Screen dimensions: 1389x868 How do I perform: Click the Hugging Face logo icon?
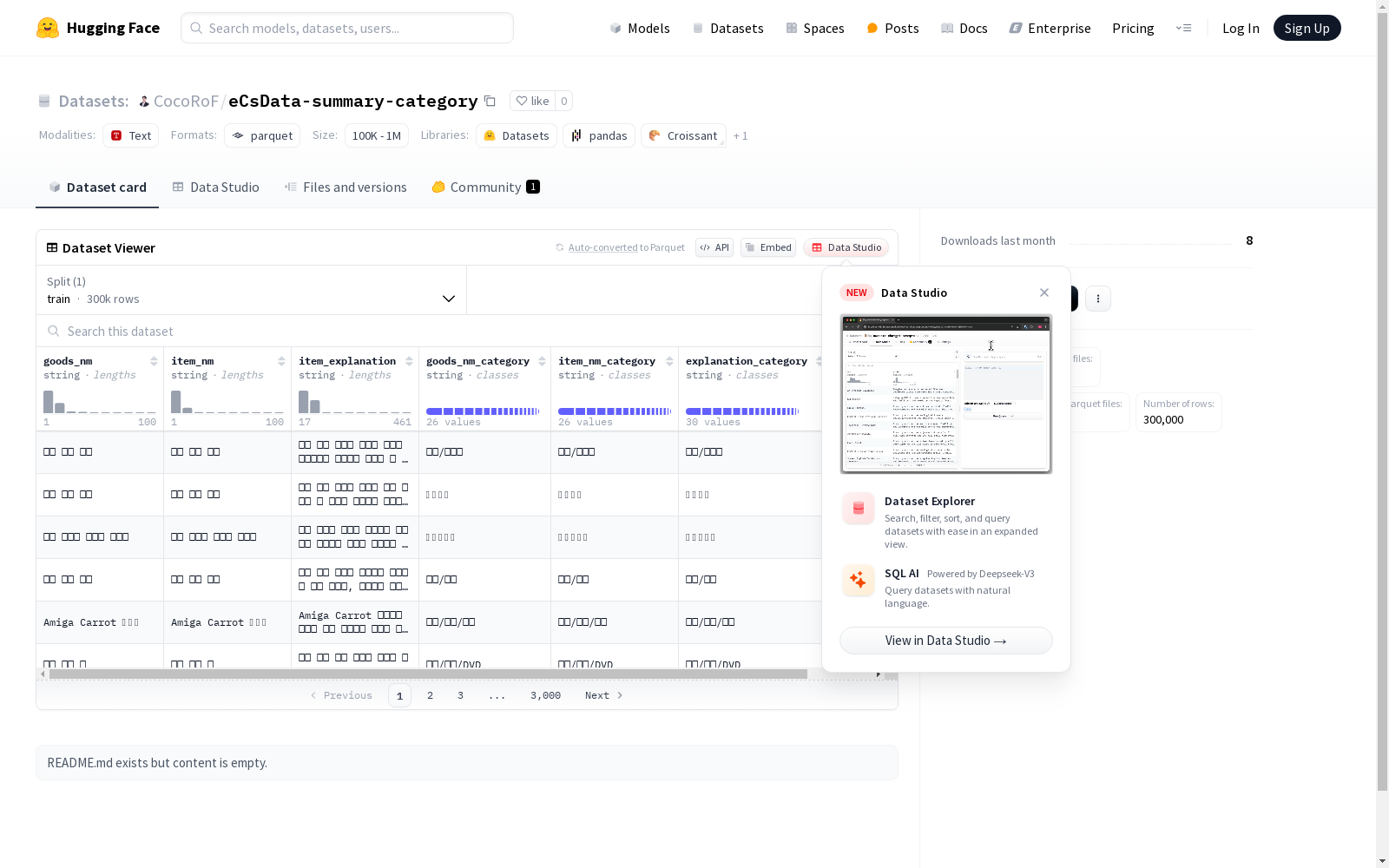48,28
